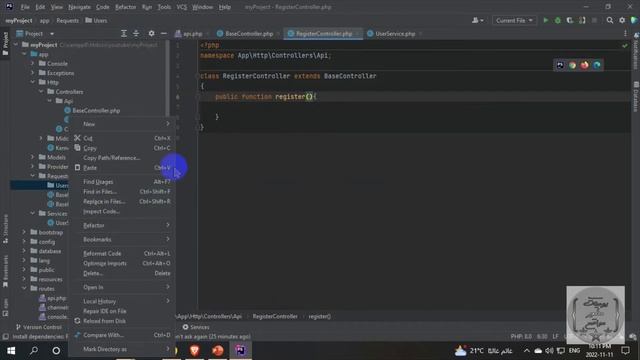Run the current file with green play icon
Screen dimensions: 640x360
click(x=545, y=20)
